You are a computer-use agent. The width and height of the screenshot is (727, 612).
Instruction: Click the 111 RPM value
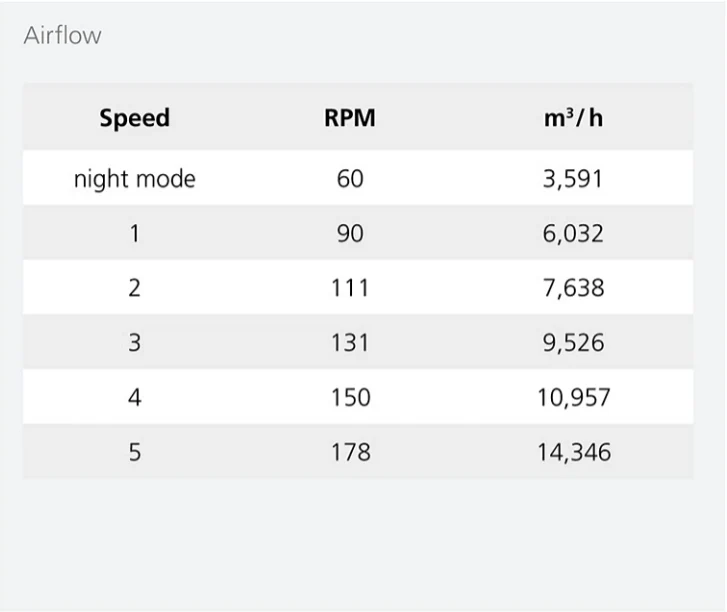(x=350, y=288)
